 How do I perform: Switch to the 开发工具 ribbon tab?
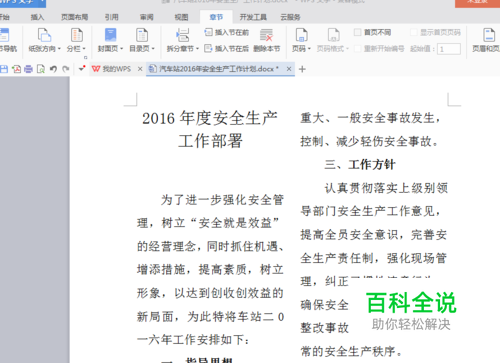pyautogui.click(x=253, y=17)
